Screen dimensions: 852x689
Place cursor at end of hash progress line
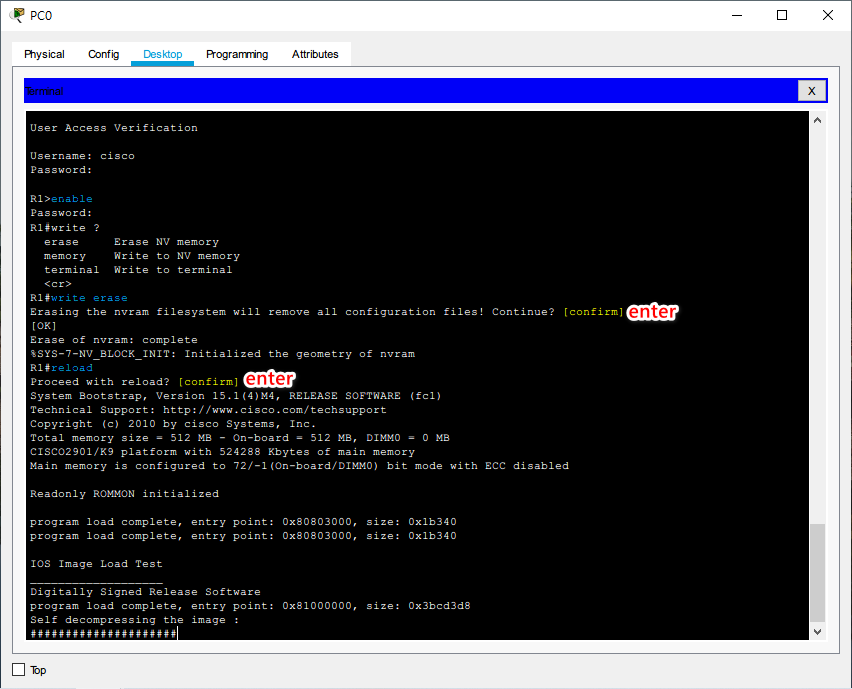(177, 634)
